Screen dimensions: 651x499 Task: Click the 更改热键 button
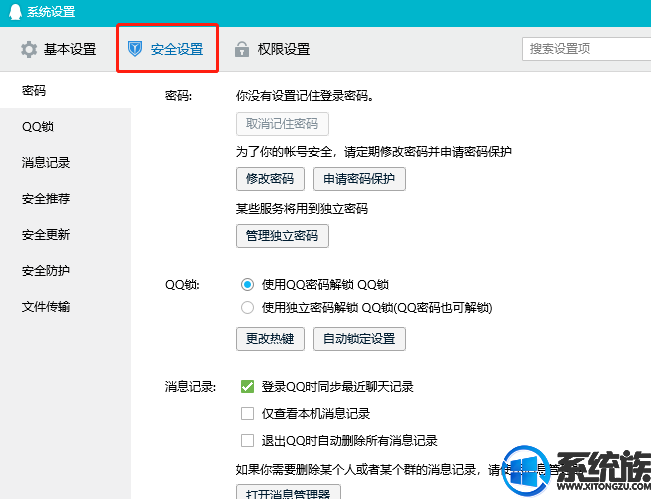pos(270,339)
